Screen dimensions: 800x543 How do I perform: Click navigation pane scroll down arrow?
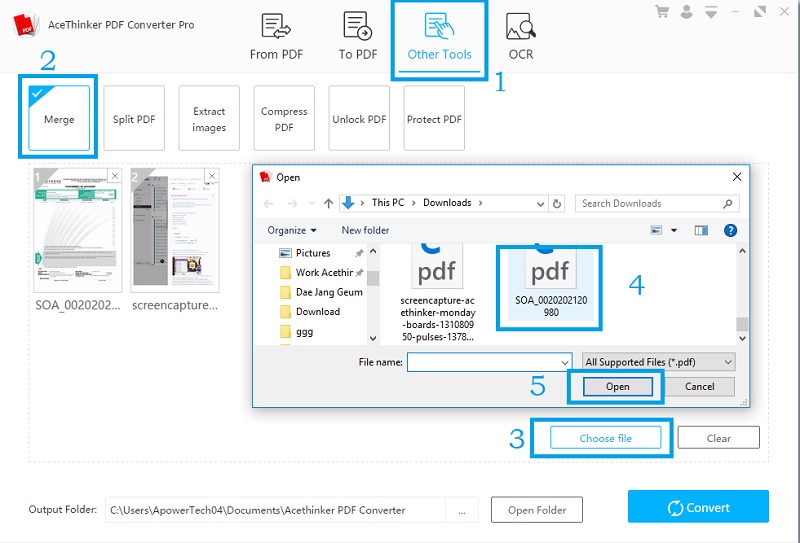click(372, 338)
